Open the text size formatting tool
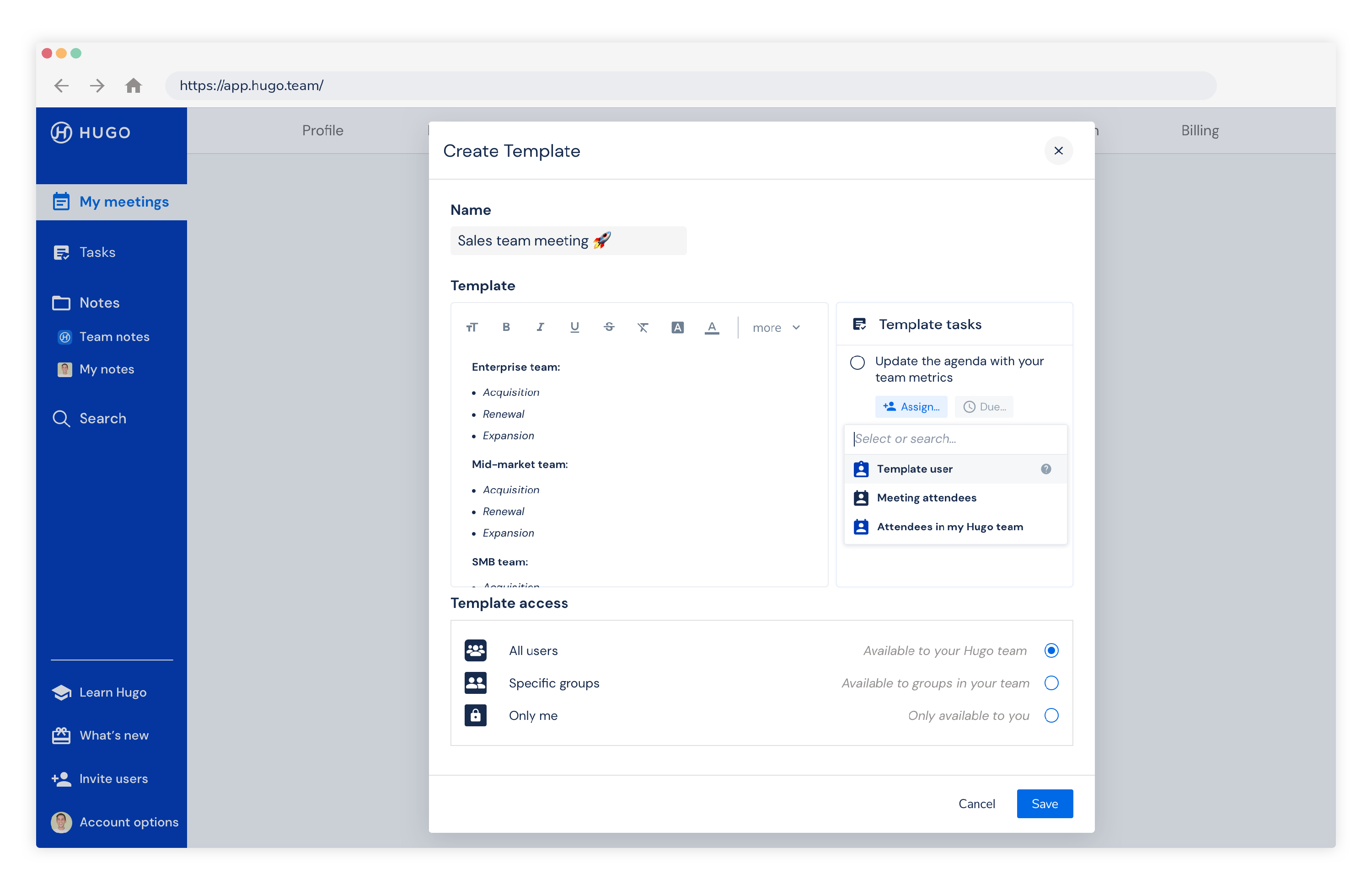 pos(472,327)
